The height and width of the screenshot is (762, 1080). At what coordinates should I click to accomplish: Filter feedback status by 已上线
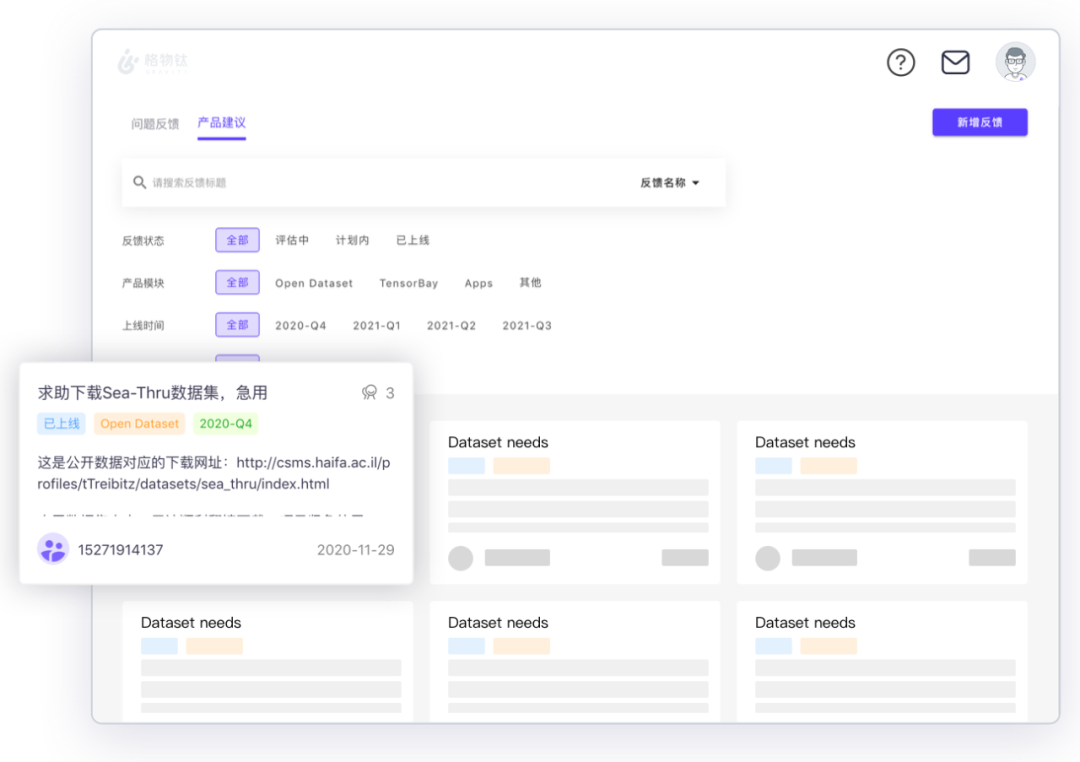pos(413,240)
